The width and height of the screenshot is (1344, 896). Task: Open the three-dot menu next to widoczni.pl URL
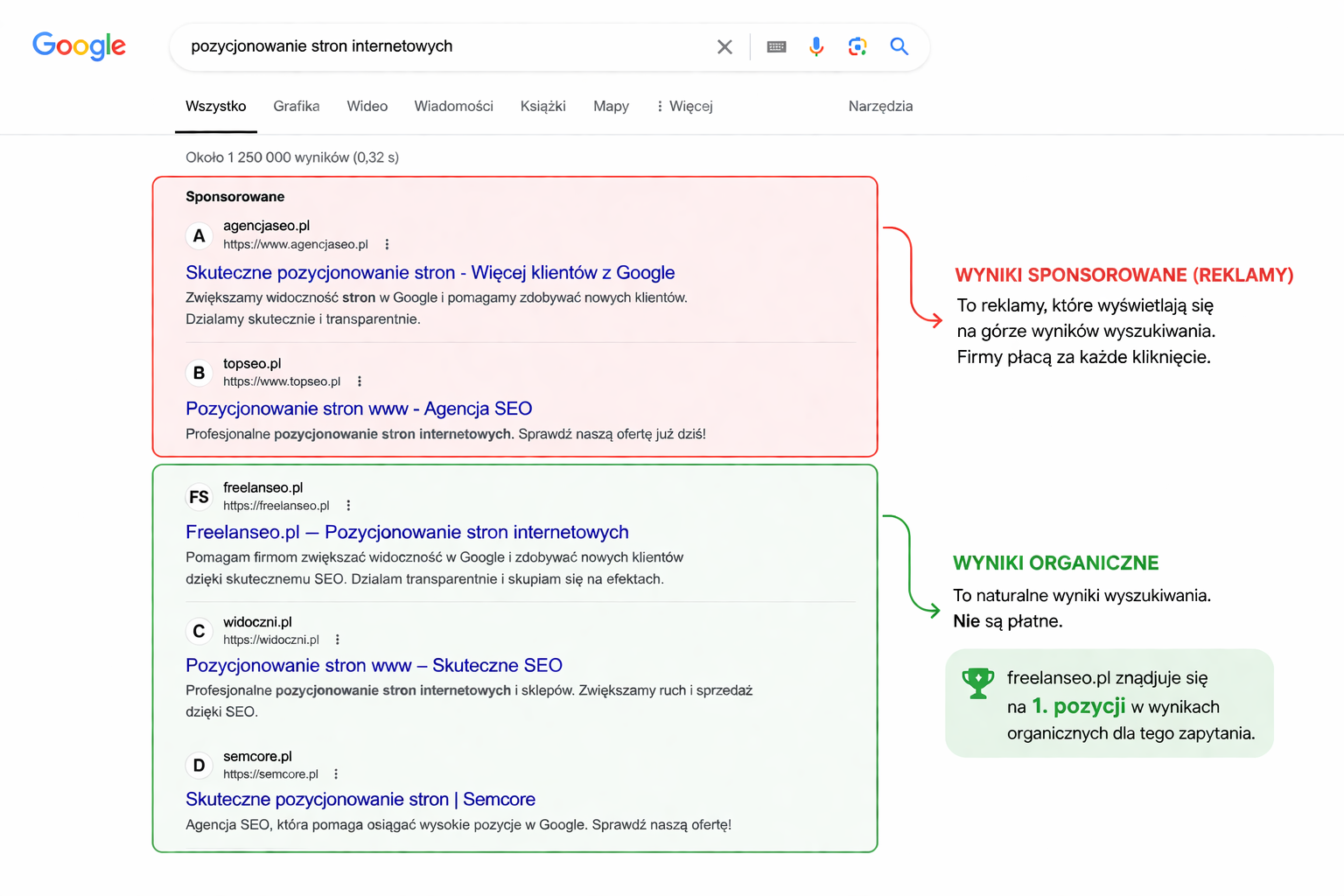pos(338,640)
